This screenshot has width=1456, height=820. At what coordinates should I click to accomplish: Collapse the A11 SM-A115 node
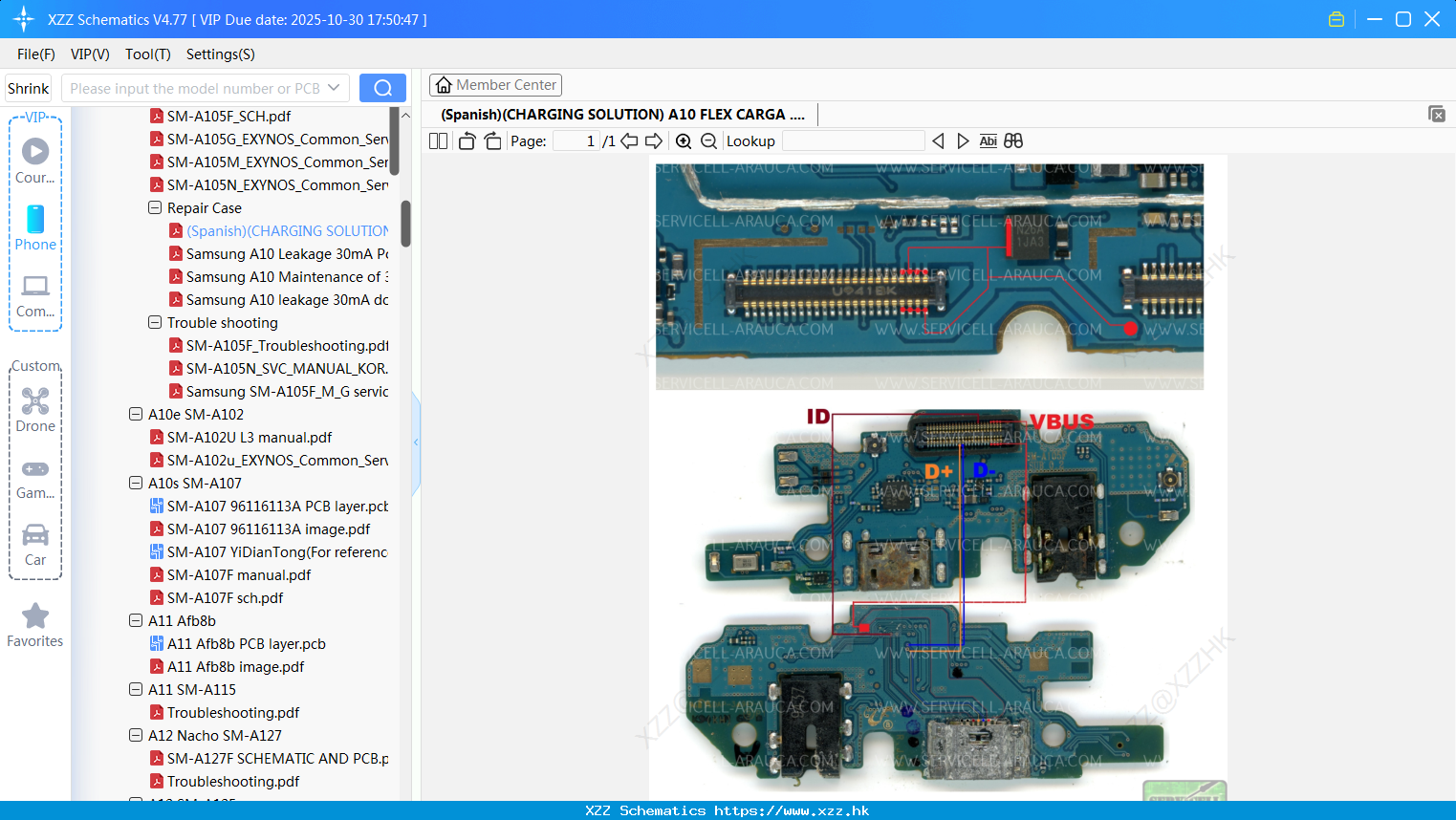tap(136, 689)
